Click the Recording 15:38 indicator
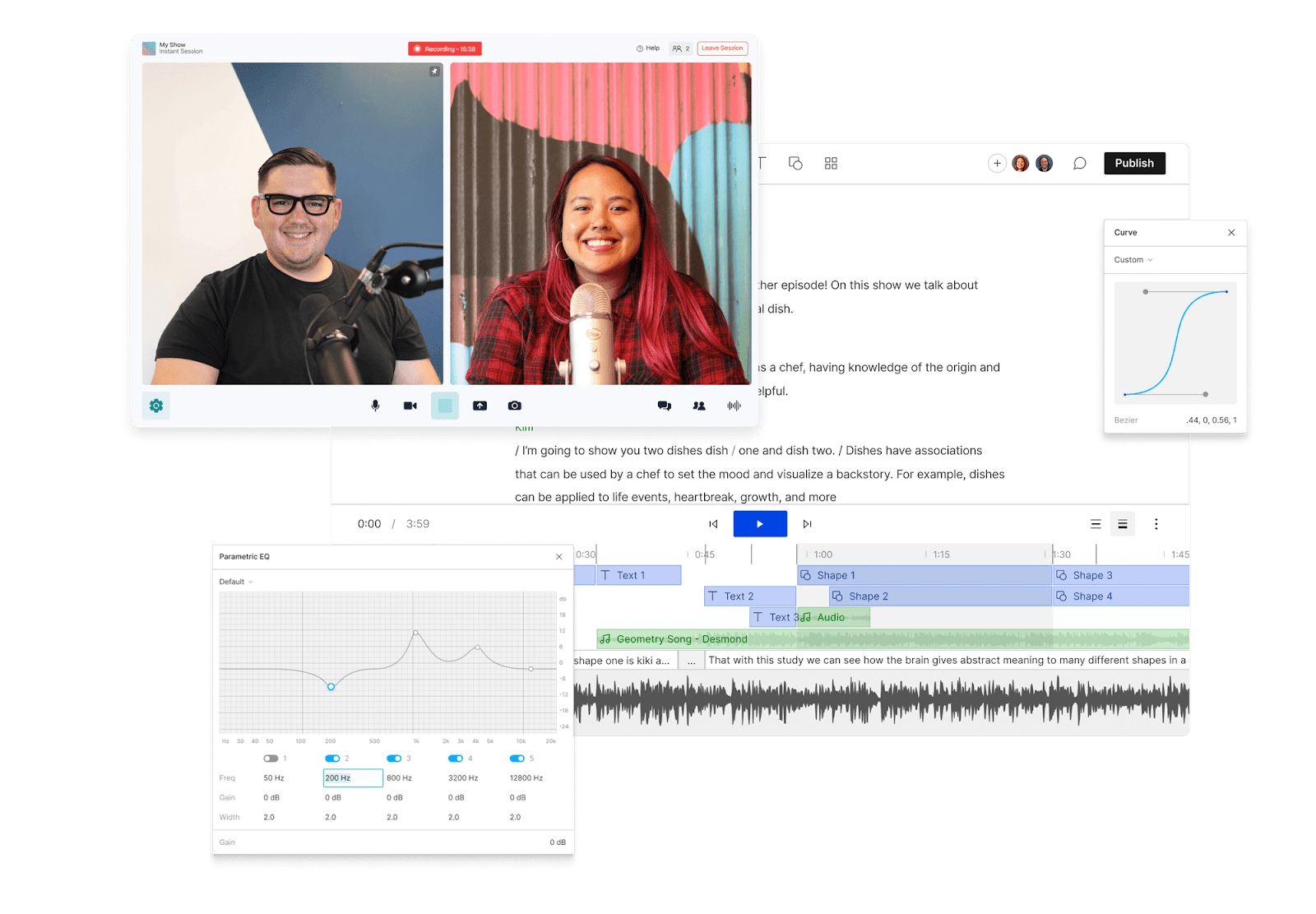The width and height of the screenshot is (1316, 914). 445,49
